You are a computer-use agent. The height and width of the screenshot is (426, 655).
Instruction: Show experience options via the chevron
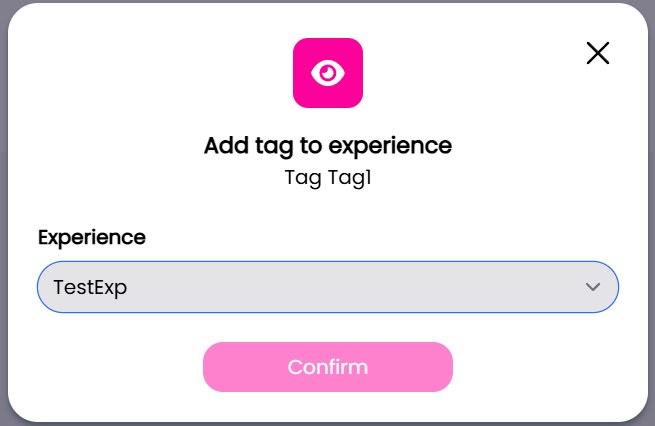pos(593,287)
